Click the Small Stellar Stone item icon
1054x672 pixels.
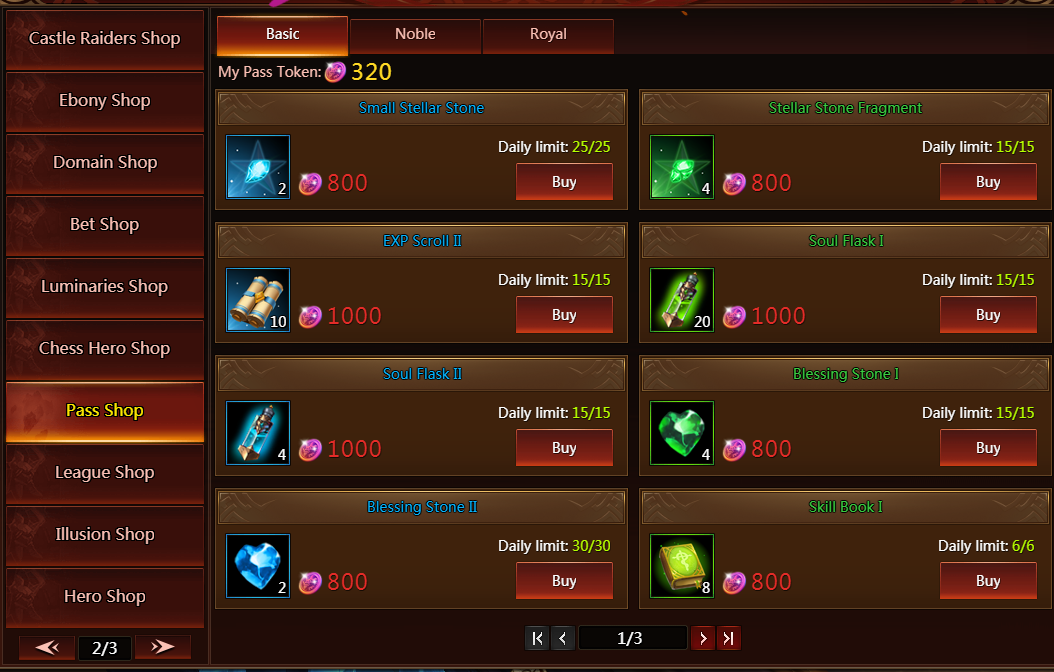(x=258, y=167)
